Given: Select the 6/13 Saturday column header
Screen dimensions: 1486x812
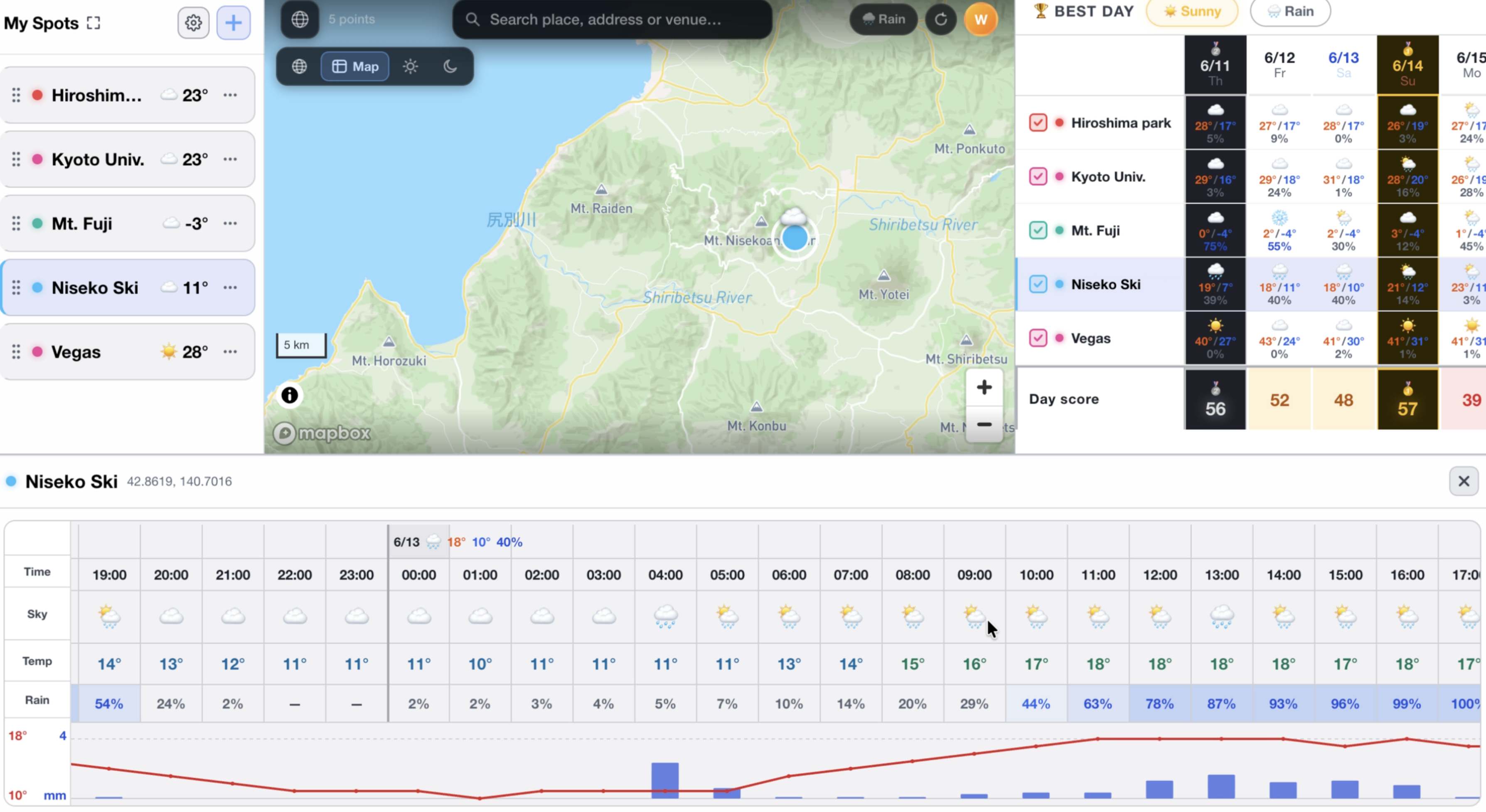Looking at the screenshot, I should click(x=1343, y=64).
